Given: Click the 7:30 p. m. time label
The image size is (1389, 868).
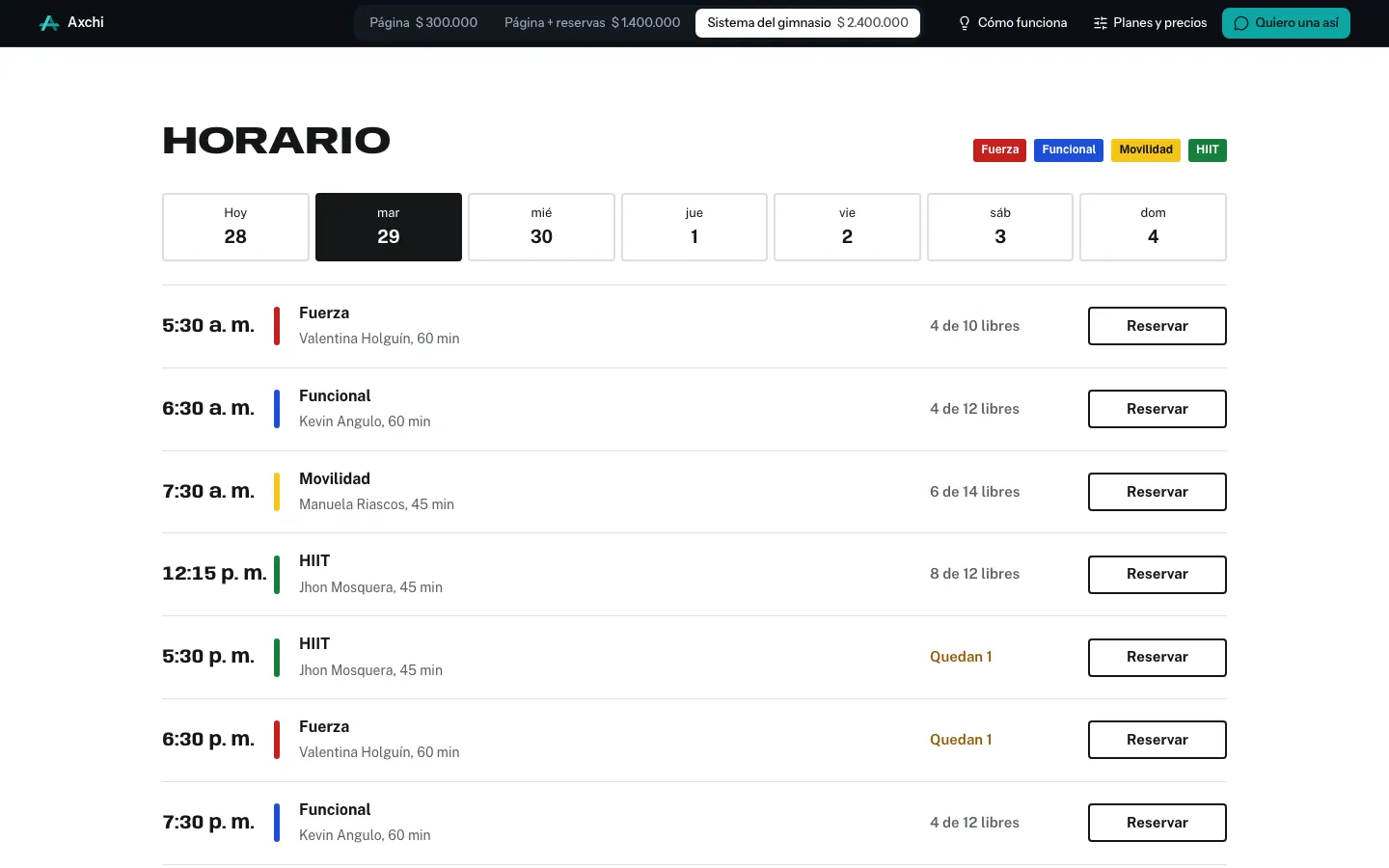Looking at the screenshot, I should pyautogui.click(x=208, y=823).
